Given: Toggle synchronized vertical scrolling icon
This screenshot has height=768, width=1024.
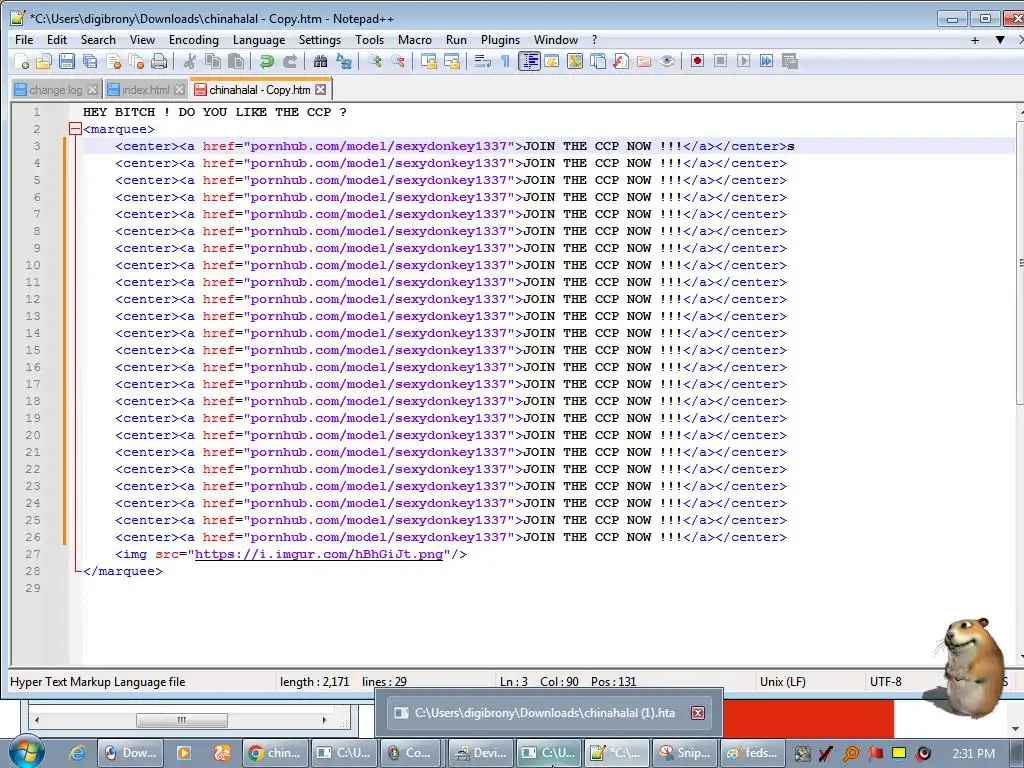Looking at the screenshot, I should point(429,61).
